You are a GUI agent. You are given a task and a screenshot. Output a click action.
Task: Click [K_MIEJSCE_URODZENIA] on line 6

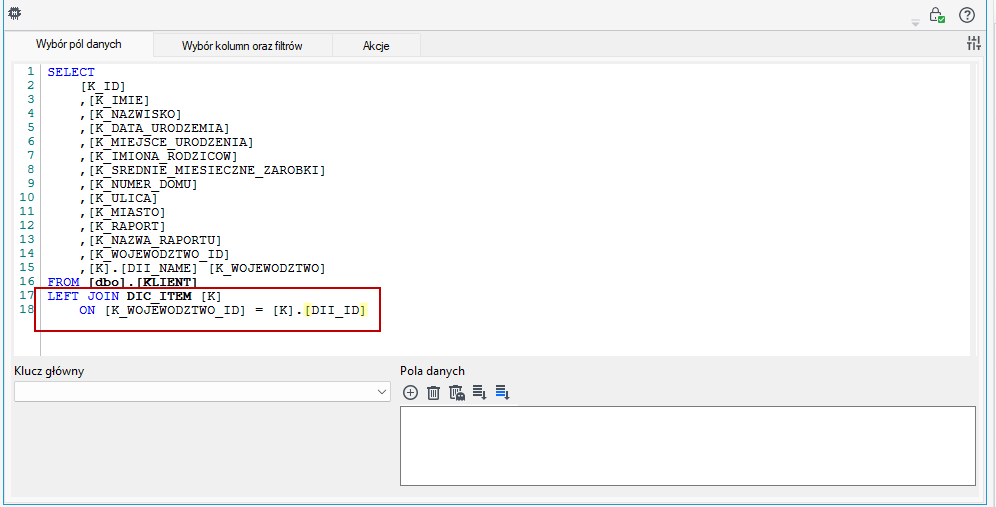(171, 142)
